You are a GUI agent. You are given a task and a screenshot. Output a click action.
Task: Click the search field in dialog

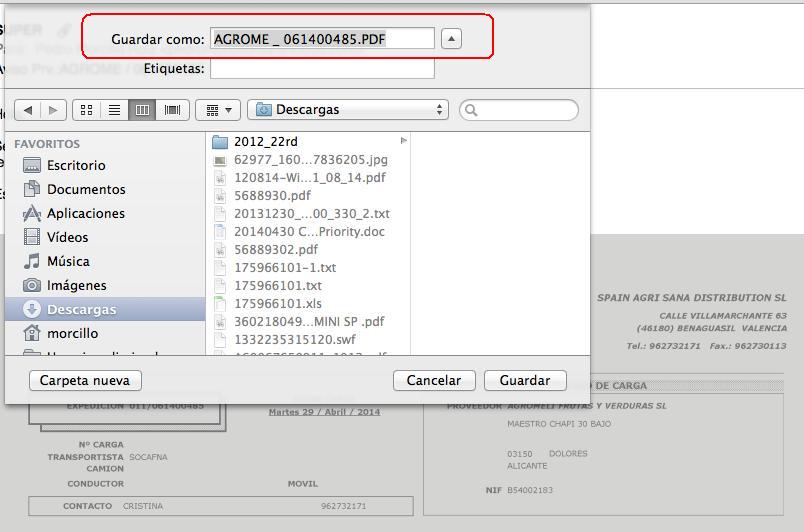[519, 110]
